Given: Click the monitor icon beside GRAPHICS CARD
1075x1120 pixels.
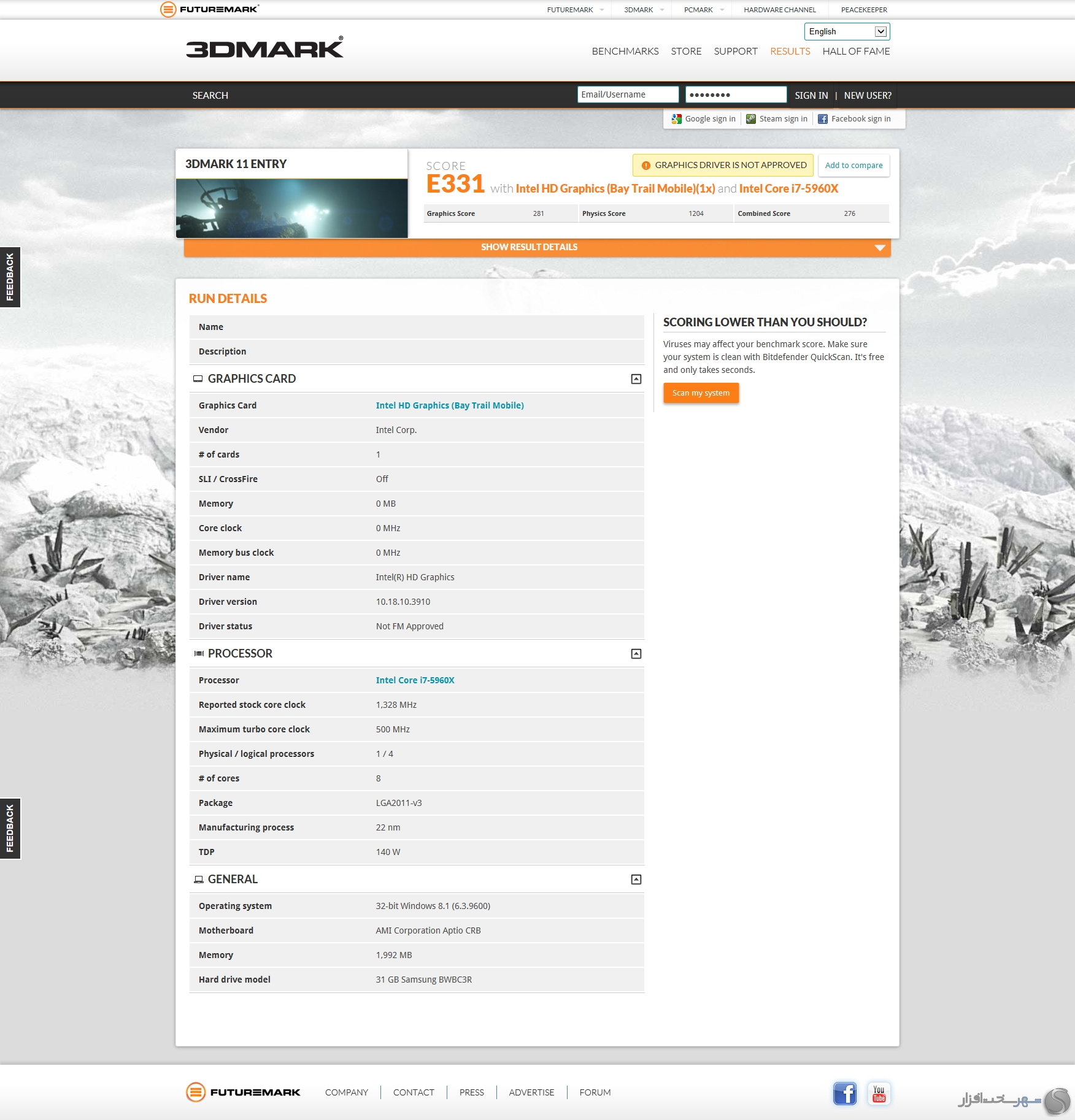Looking at the screenshot, I should point(198,379).
